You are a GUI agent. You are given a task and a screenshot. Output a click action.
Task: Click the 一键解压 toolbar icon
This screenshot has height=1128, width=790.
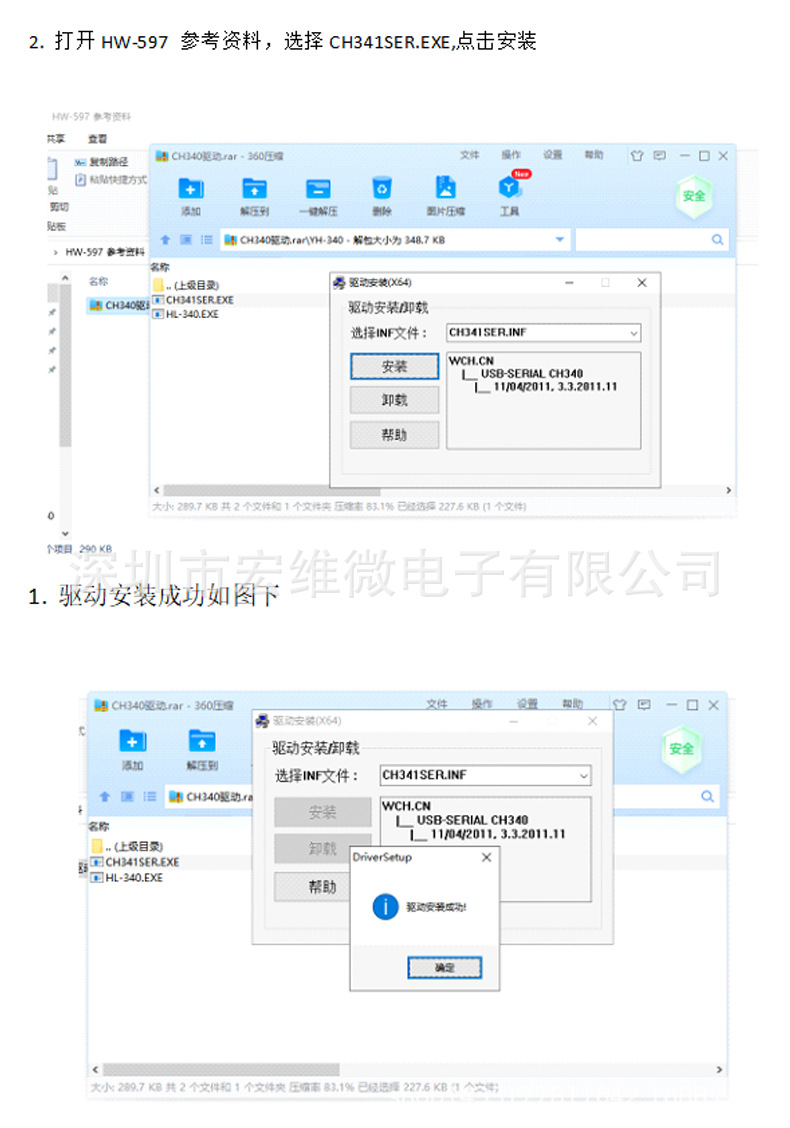318,189
